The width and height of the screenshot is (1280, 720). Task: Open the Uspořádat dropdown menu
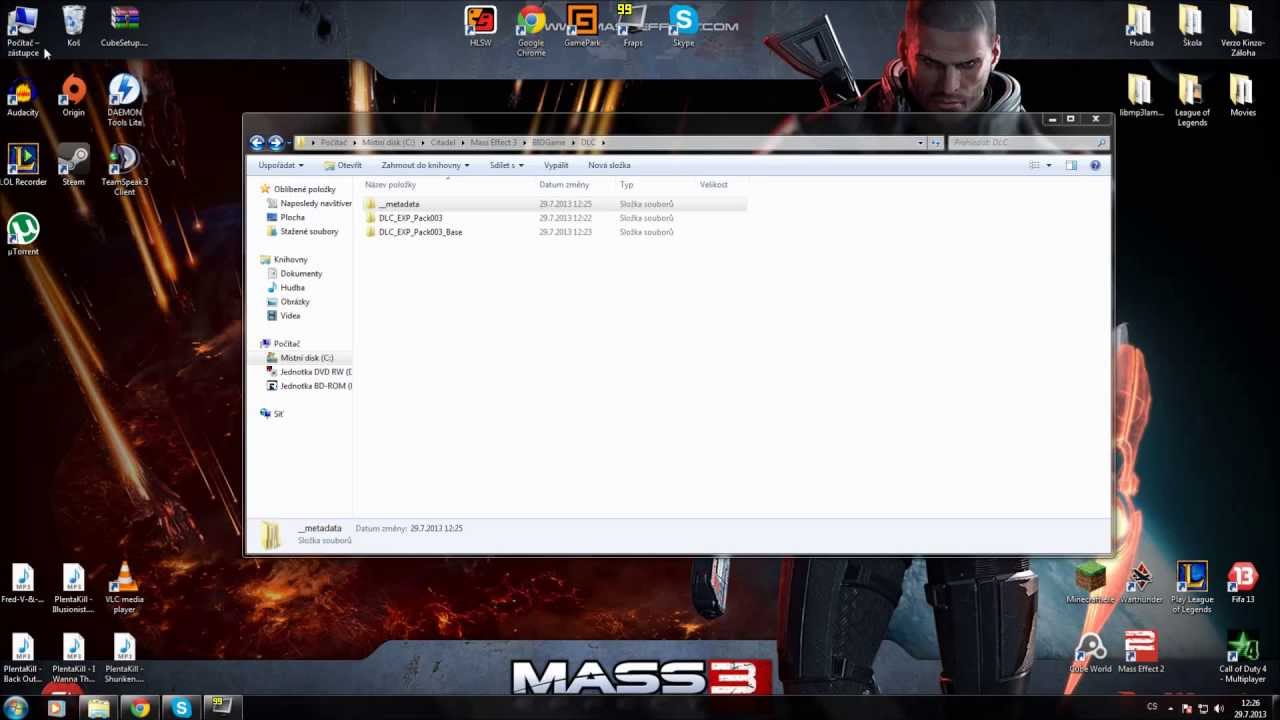click(281, 165)
